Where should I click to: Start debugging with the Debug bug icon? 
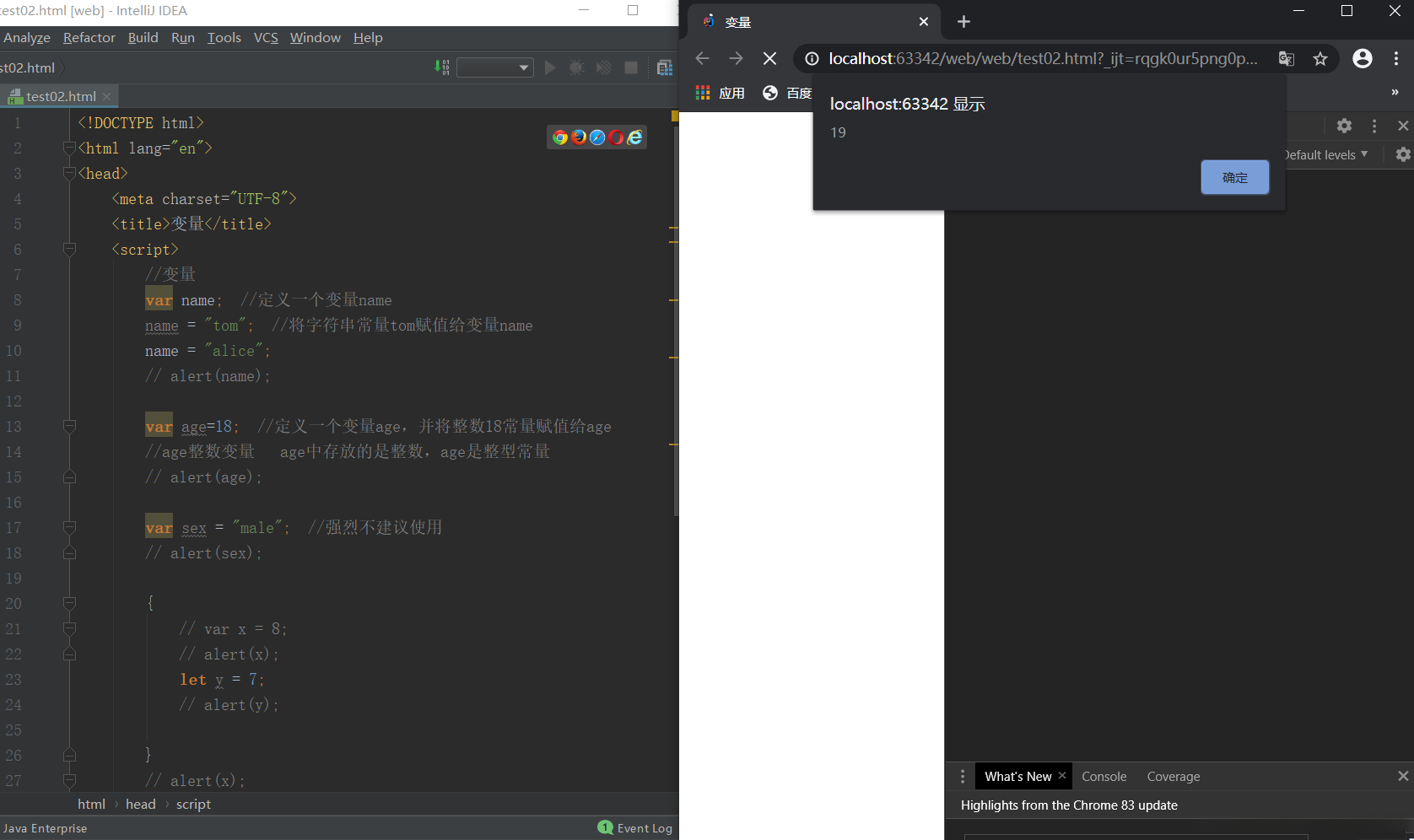[577, 67]
